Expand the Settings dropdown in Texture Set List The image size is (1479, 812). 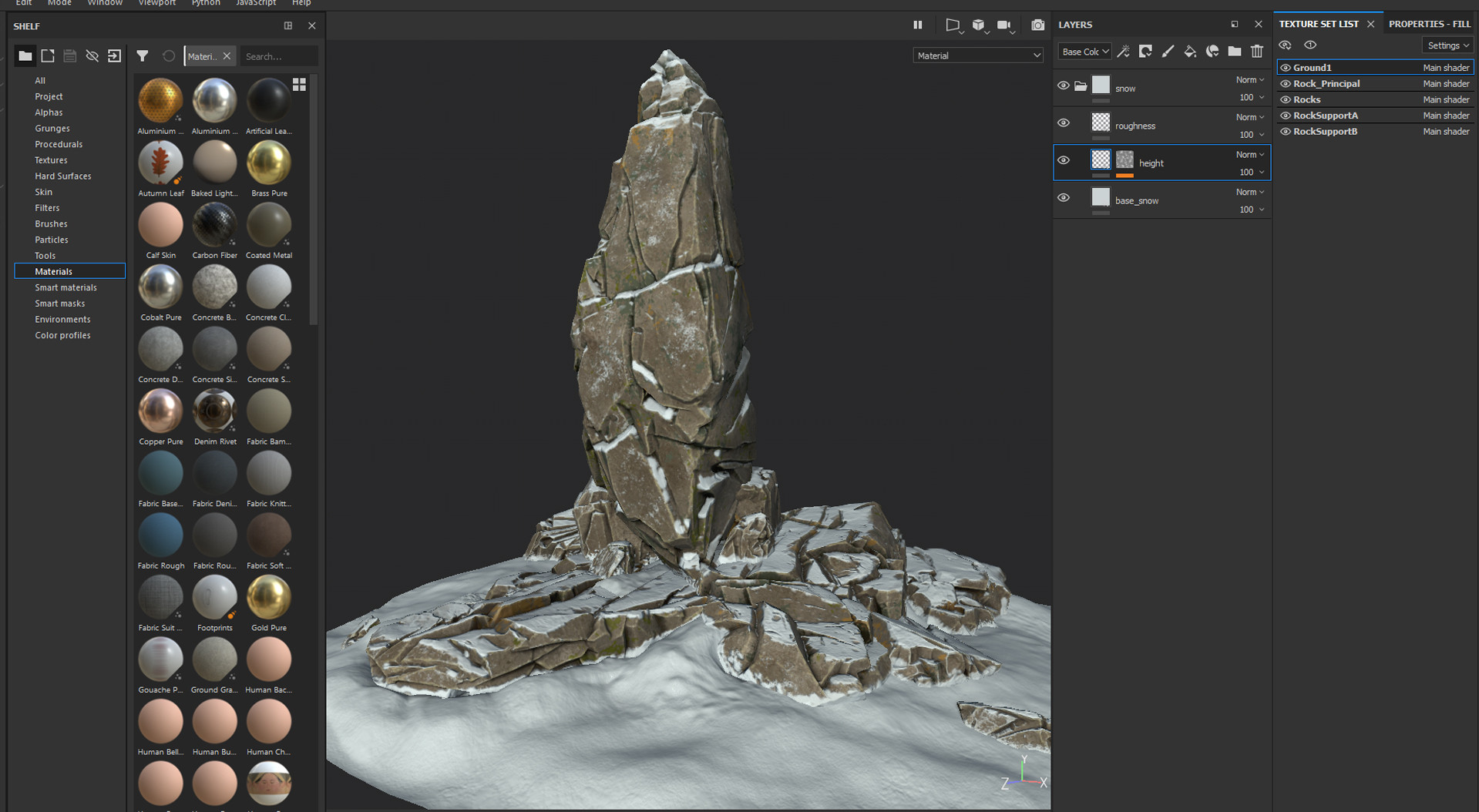tap(1447, 45)
